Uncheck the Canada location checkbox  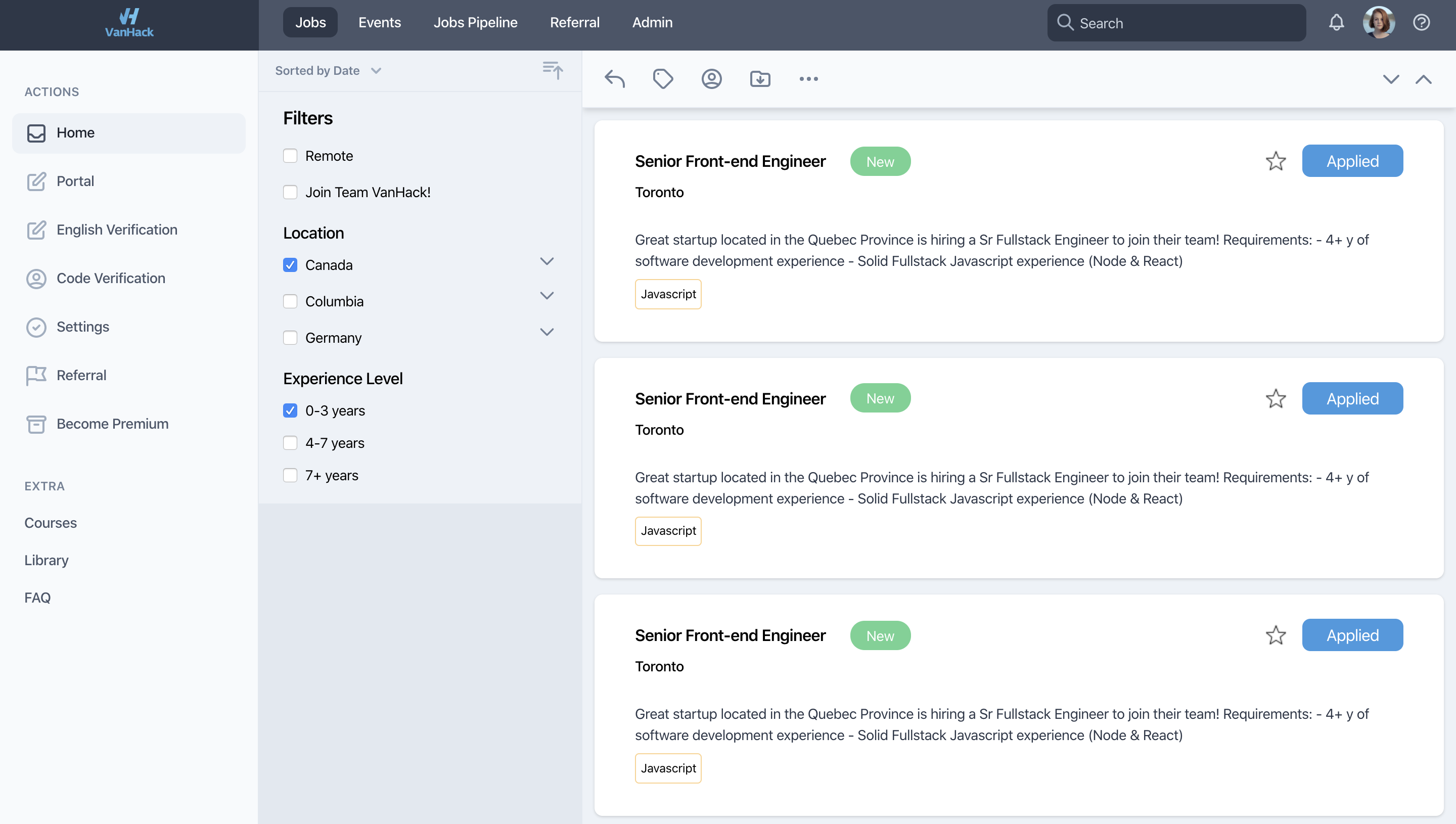290,265
